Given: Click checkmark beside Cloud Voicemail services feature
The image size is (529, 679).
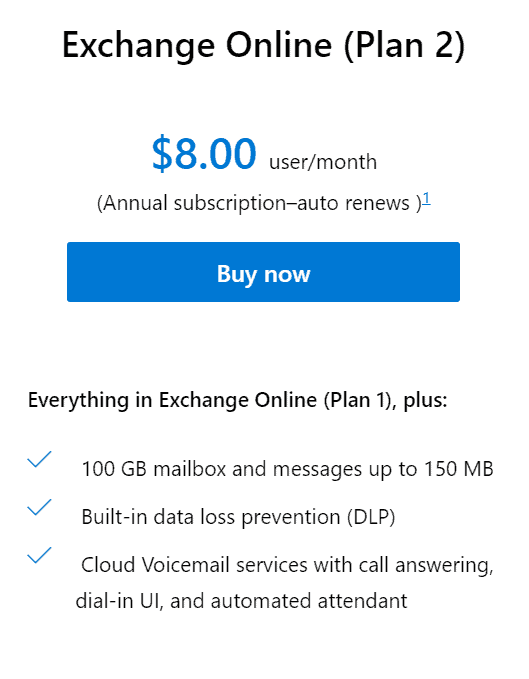Looking at the screenshot, I should (39, 555).
